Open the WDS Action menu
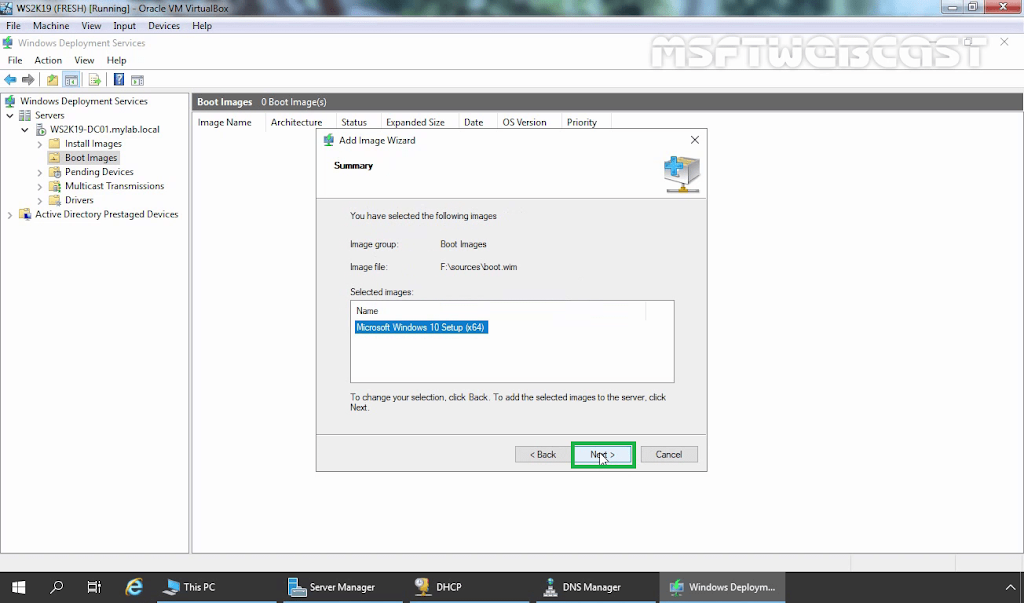This screenshot has width=1024, height=603. click(x=48, y=60)
